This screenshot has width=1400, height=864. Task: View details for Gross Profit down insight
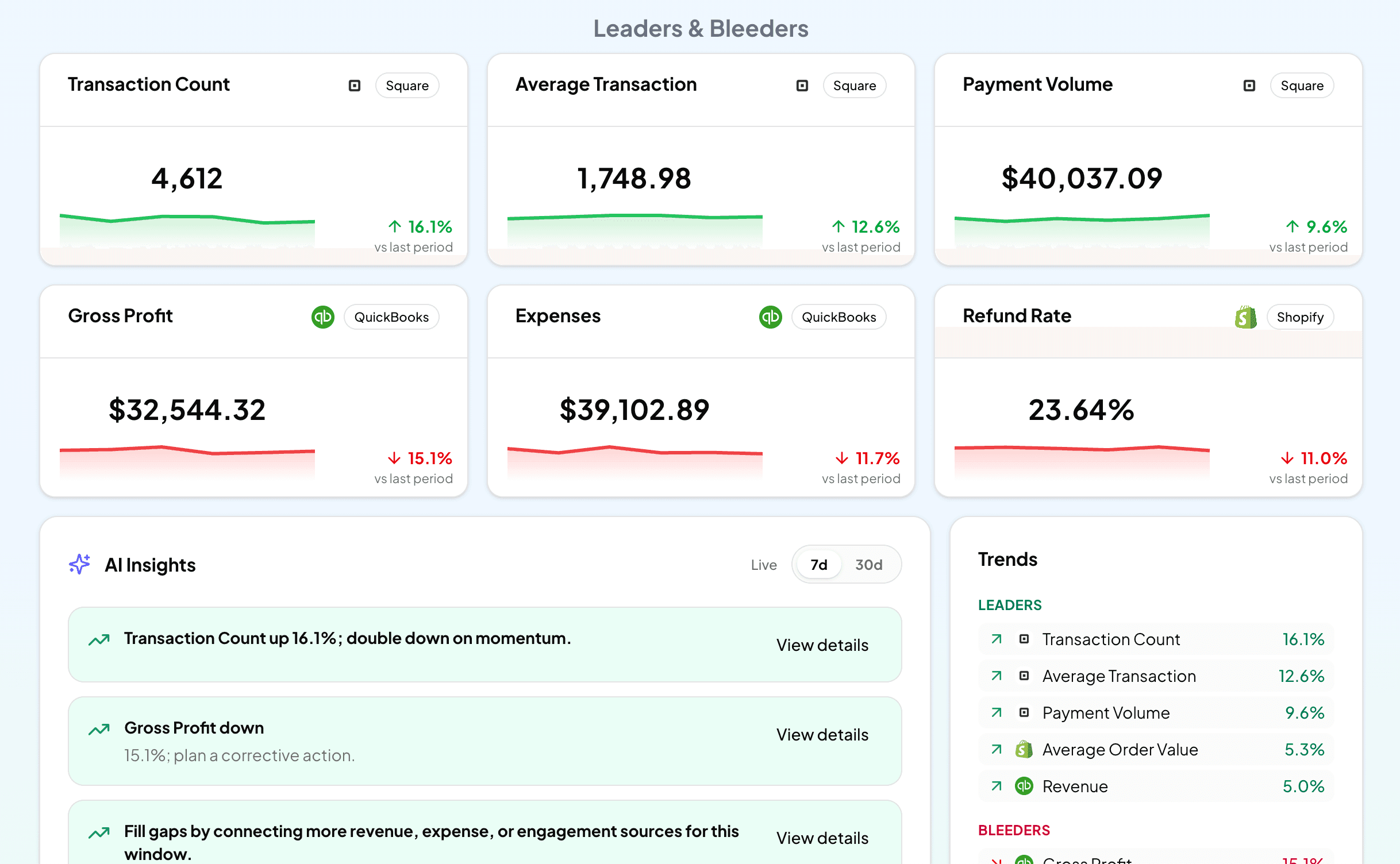coord(822,735)
